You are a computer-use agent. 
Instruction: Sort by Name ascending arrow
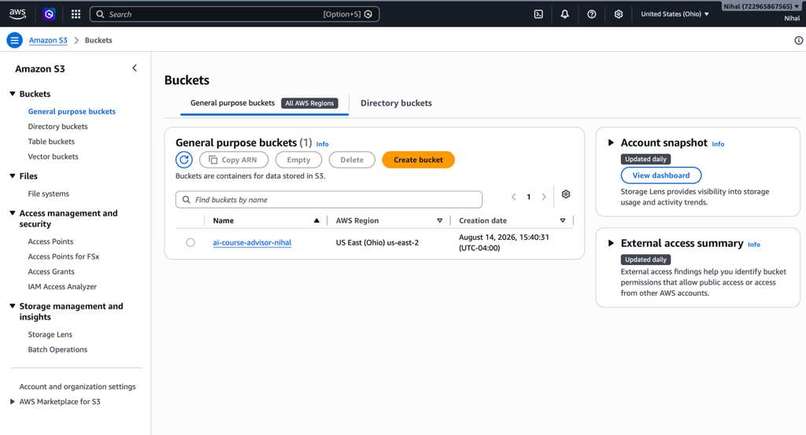[317, 221]
